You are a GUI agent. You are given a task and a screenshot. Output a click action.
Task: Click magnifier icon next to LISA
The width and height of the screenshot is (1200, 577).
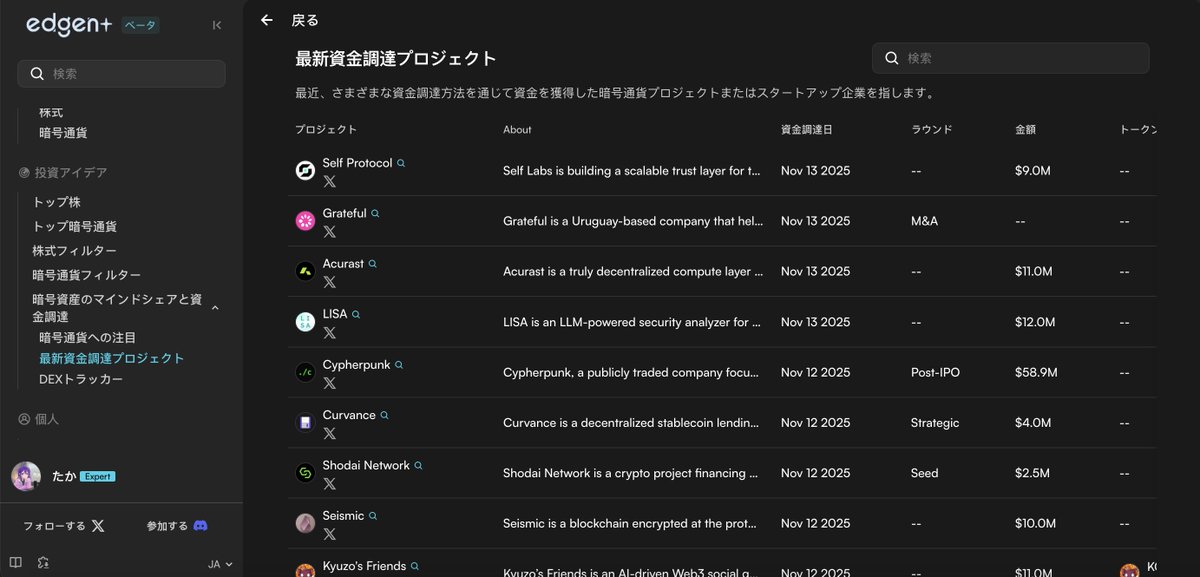pos(356,314)
